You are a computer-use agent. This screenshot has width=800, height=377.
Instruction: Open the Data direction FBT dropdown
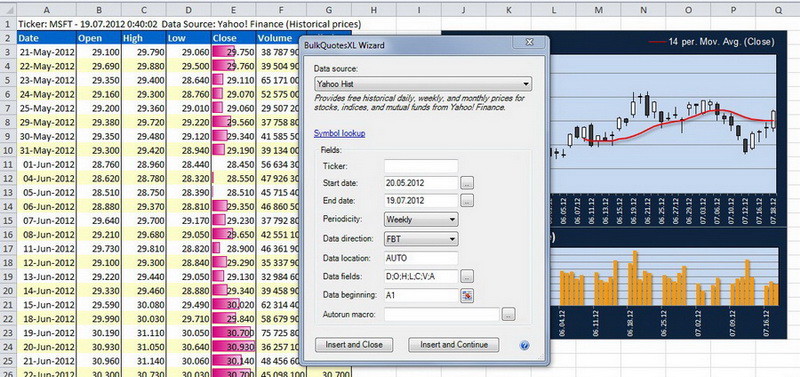tap(421, 238)
